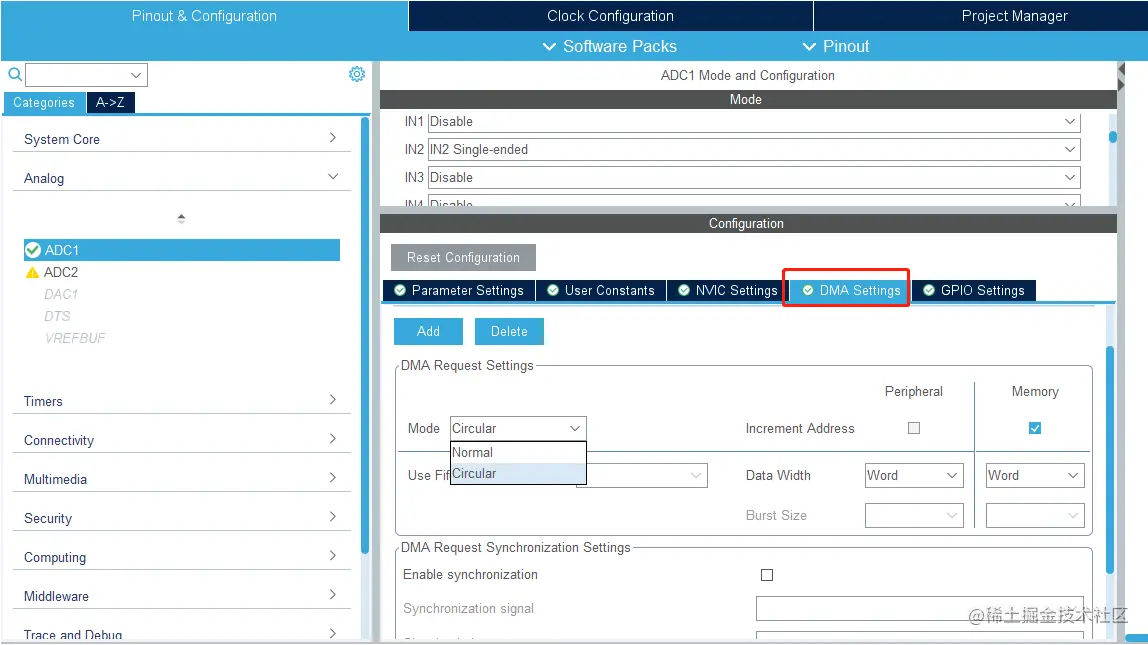
Task: Click the Synchronization signal field
Action: point(920,608)
